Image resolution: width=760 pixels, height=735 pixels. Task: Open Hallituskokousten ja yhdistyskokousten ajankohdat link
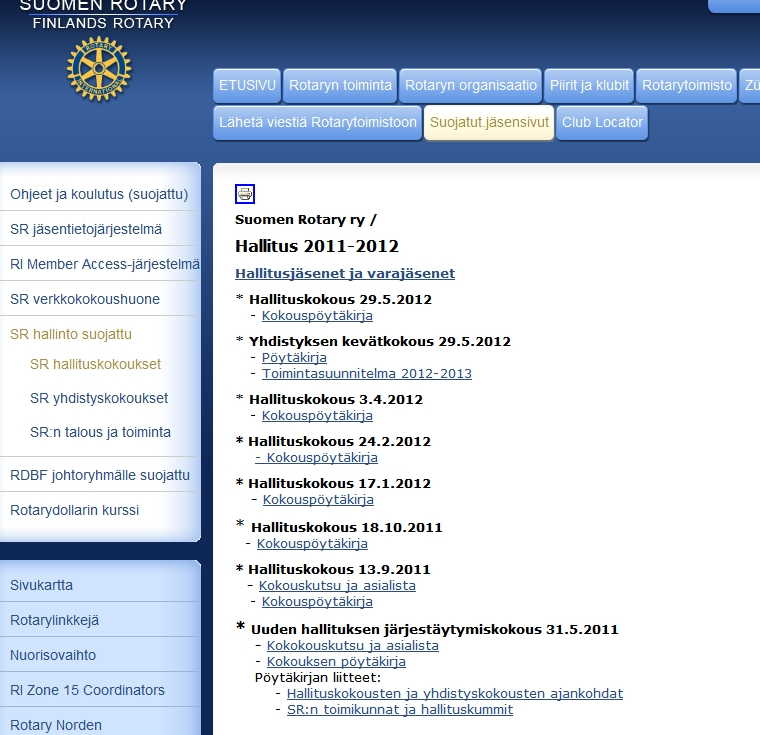455,694
